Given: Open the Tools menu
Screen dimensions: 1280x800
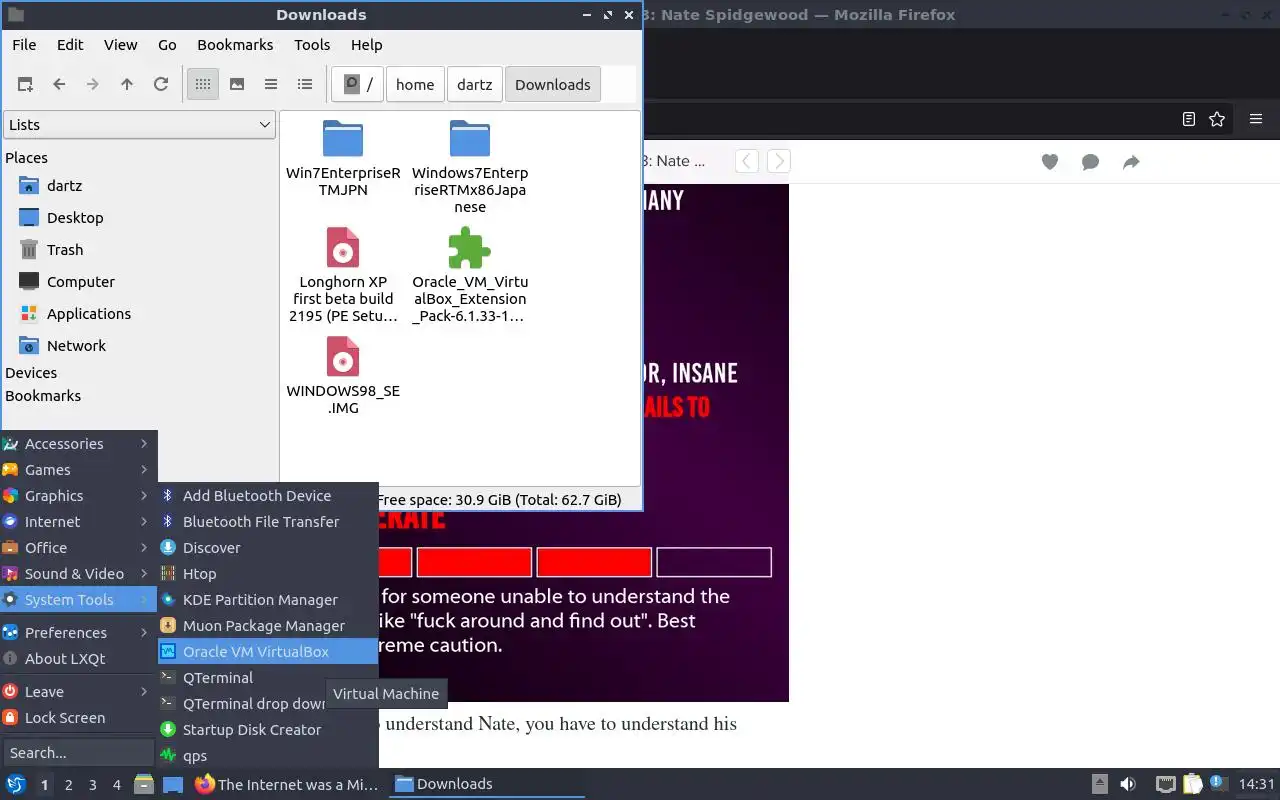Looking at the screenshot, I should (312, 45).
